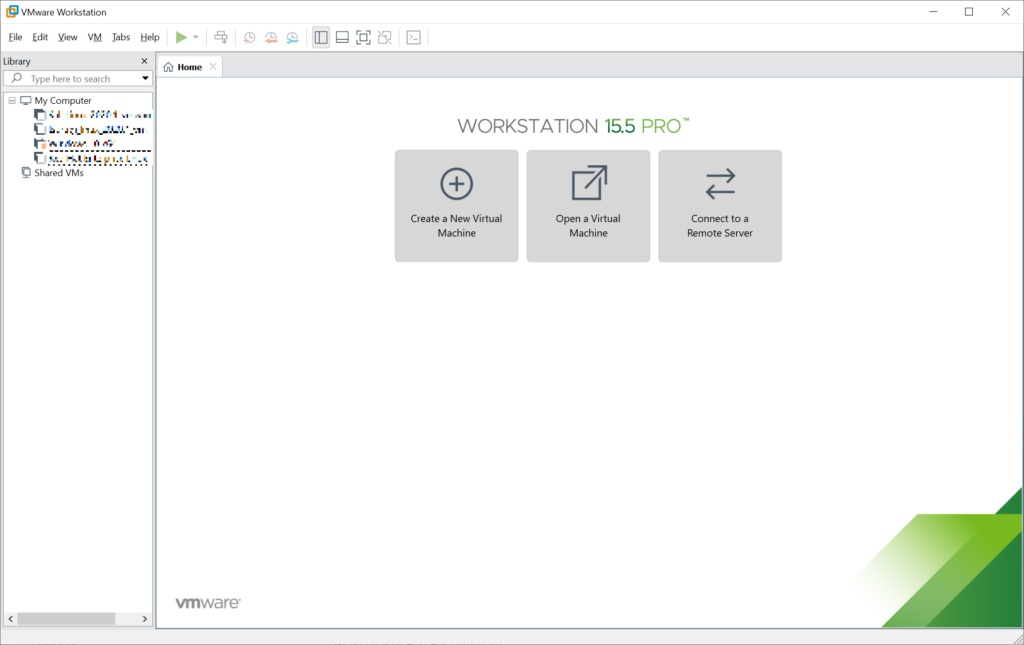Open the View menu

point(67,37)
